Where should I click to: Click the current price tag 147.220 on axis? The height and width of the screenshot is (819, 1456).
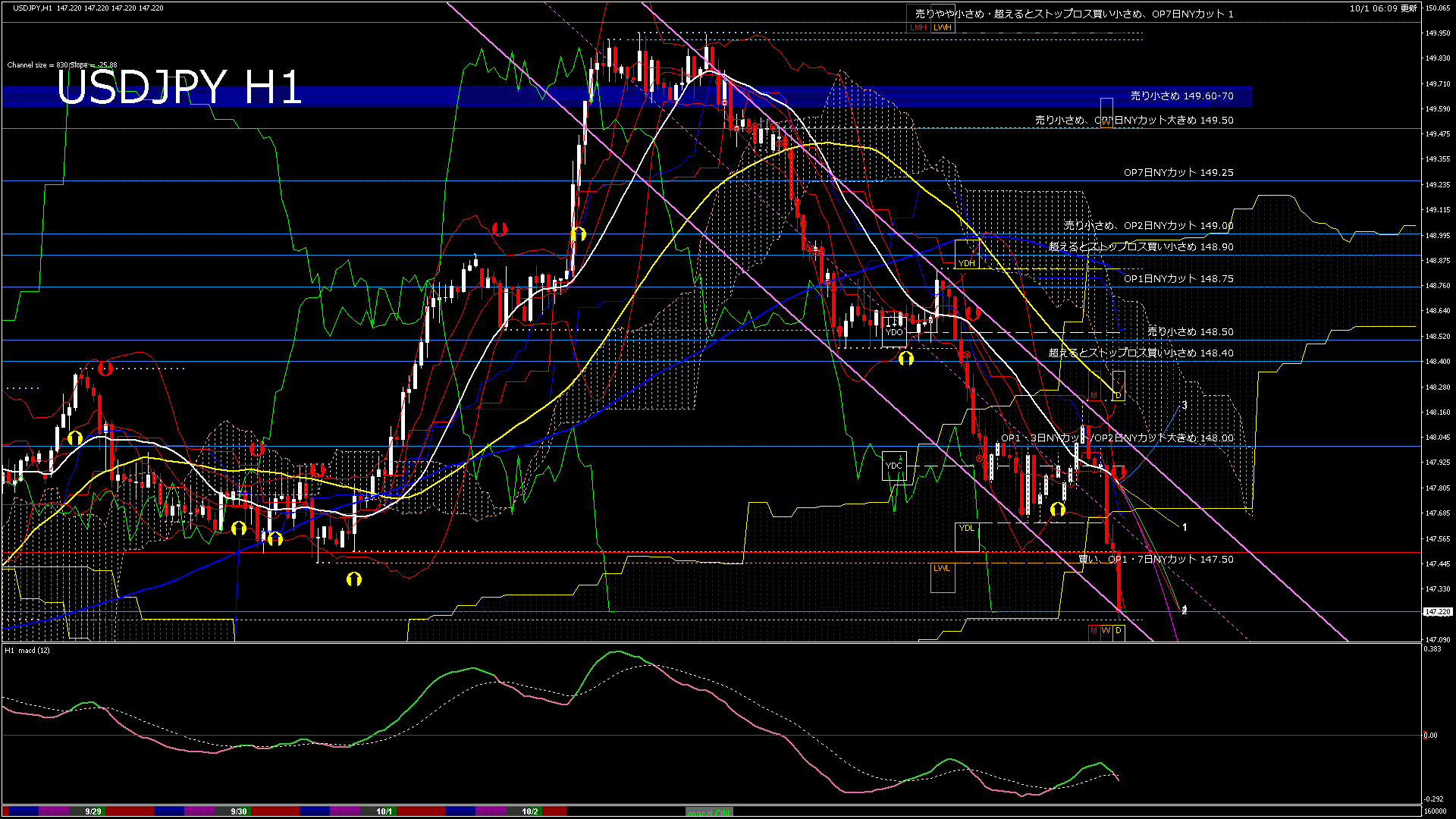(1438, 611)
